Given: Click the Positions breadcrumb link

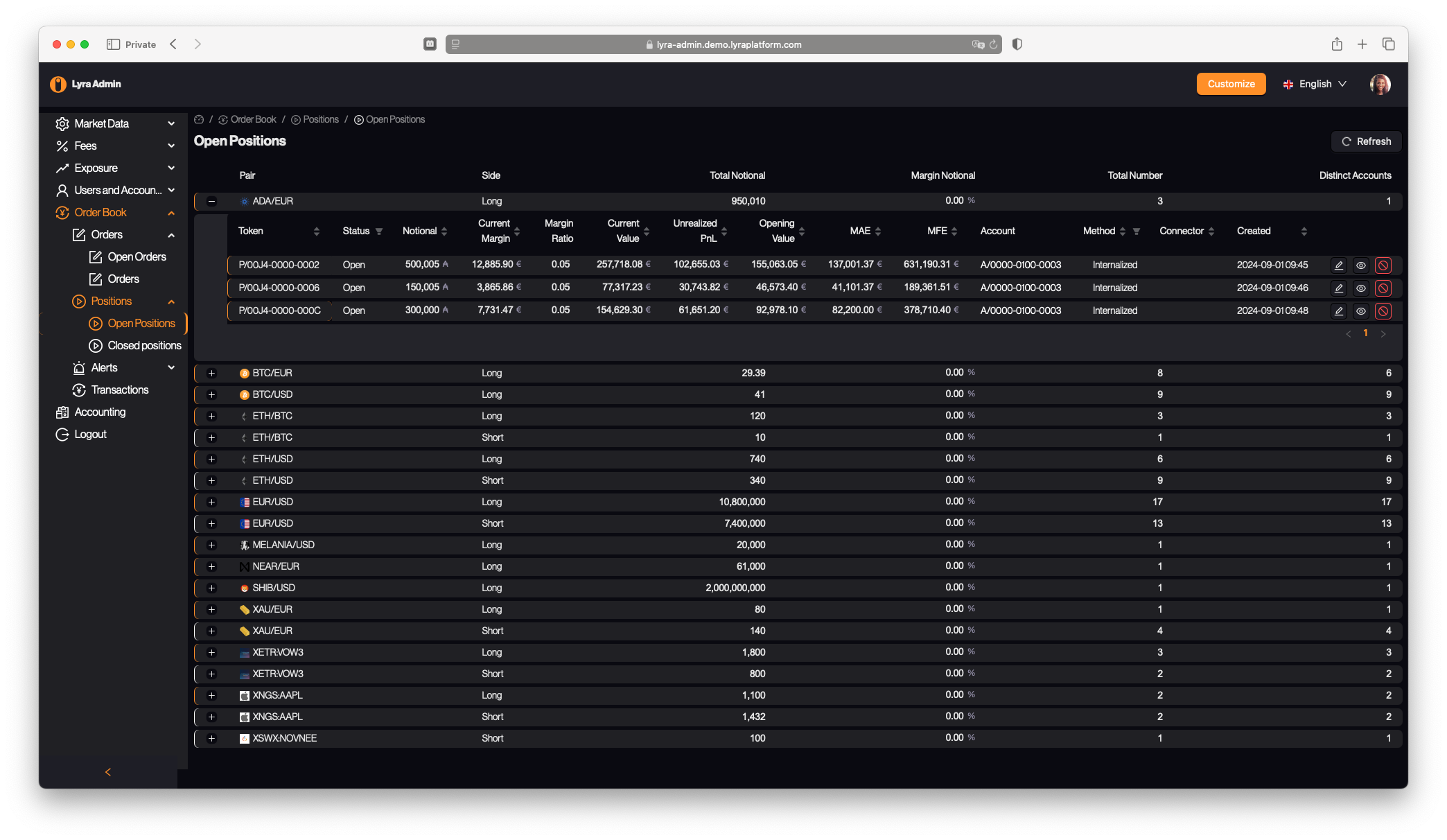Looking at the screenshot, I should 320,120.
